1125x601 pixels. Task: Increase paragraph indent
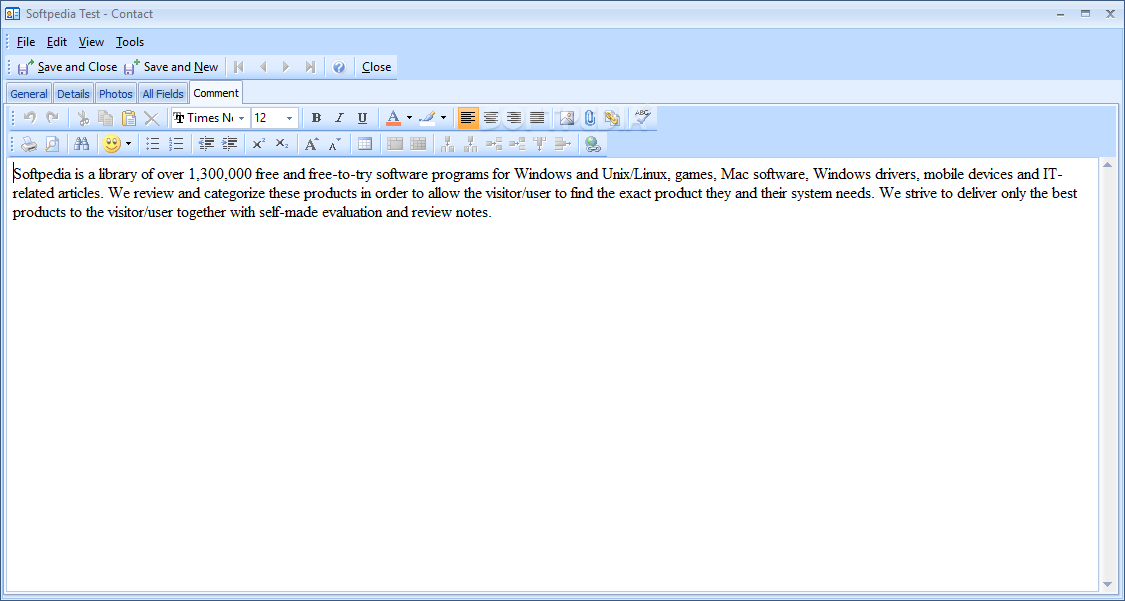[230, 144]
